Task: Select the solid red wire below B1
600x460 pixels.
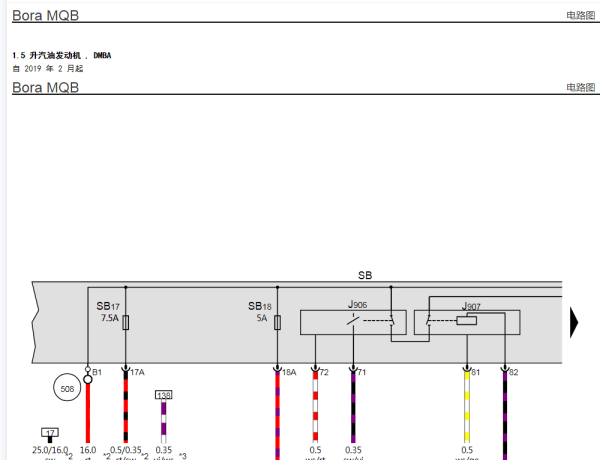Action: pos(88,413)
